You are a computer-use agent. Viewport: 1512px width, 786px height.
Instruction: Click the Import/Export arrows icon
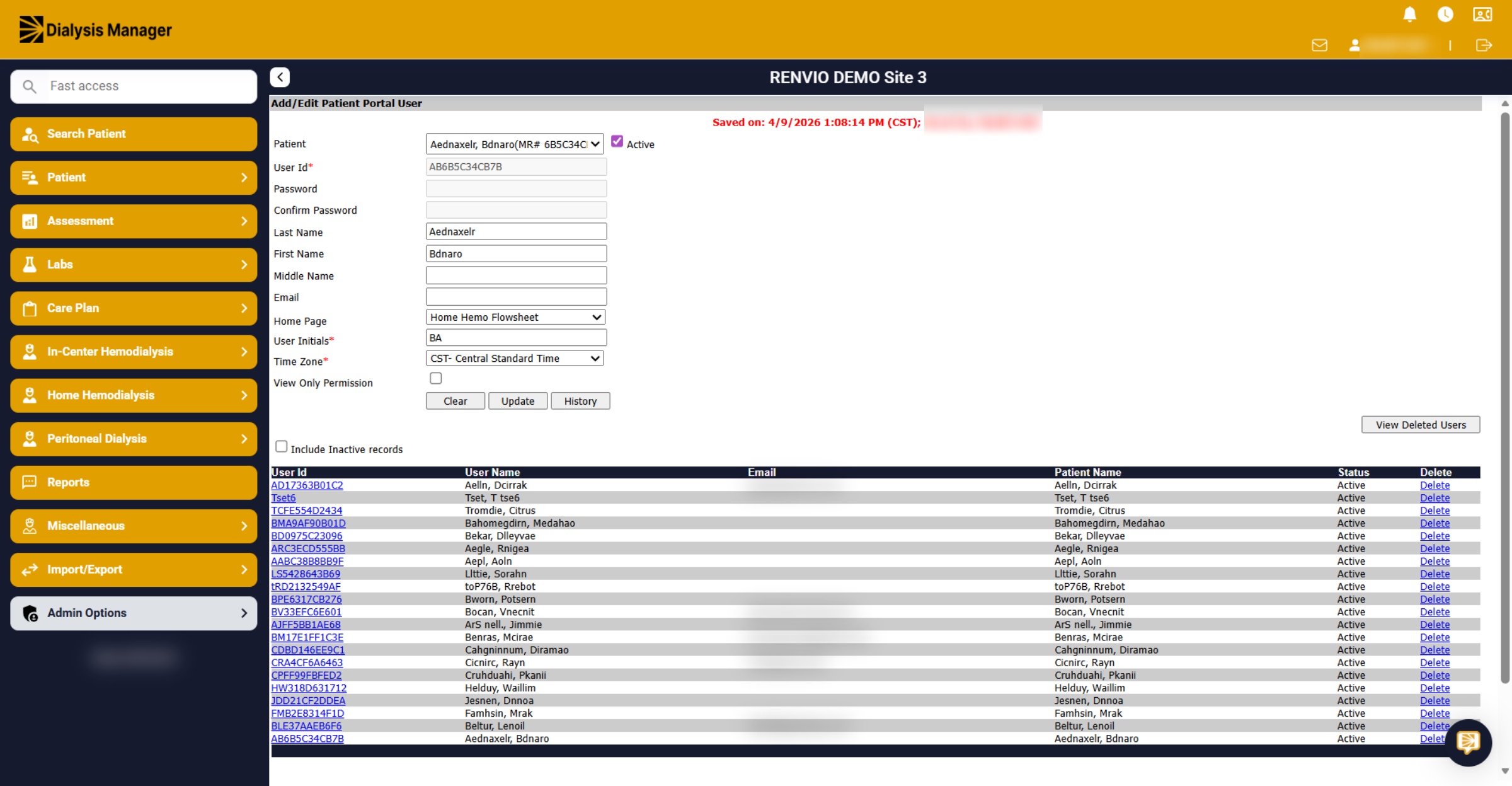coord(30,570)
